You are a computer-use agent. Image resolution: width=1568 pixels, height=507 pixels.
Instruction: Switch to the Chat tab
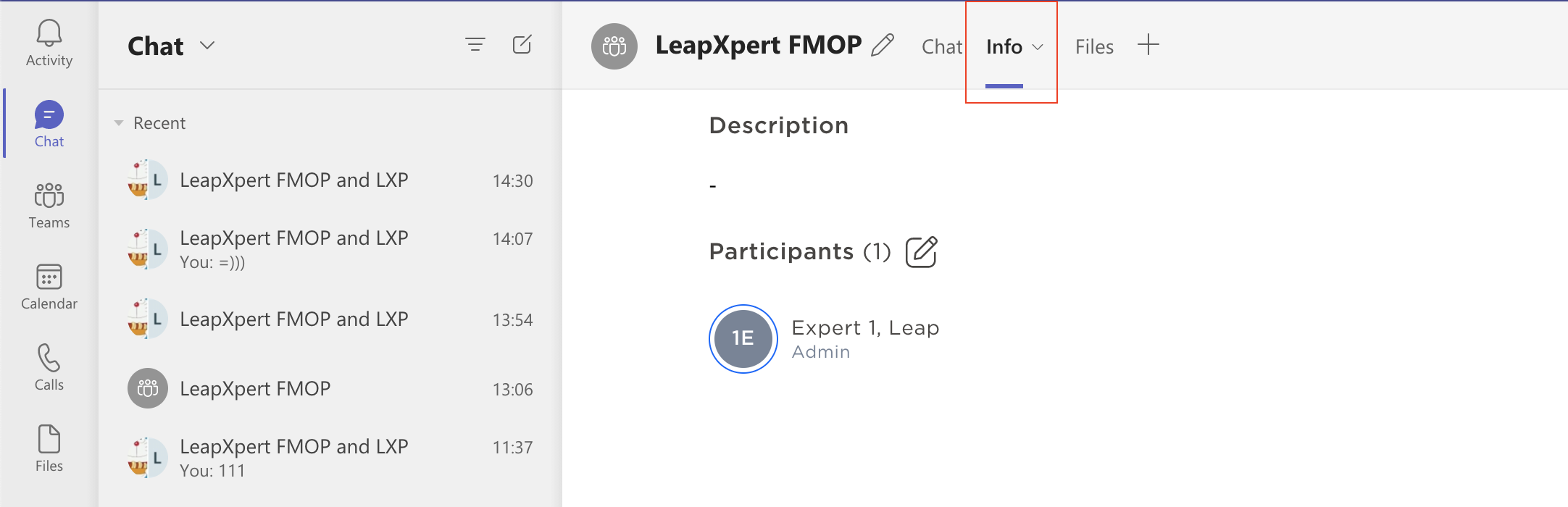(x=942, y=46)
